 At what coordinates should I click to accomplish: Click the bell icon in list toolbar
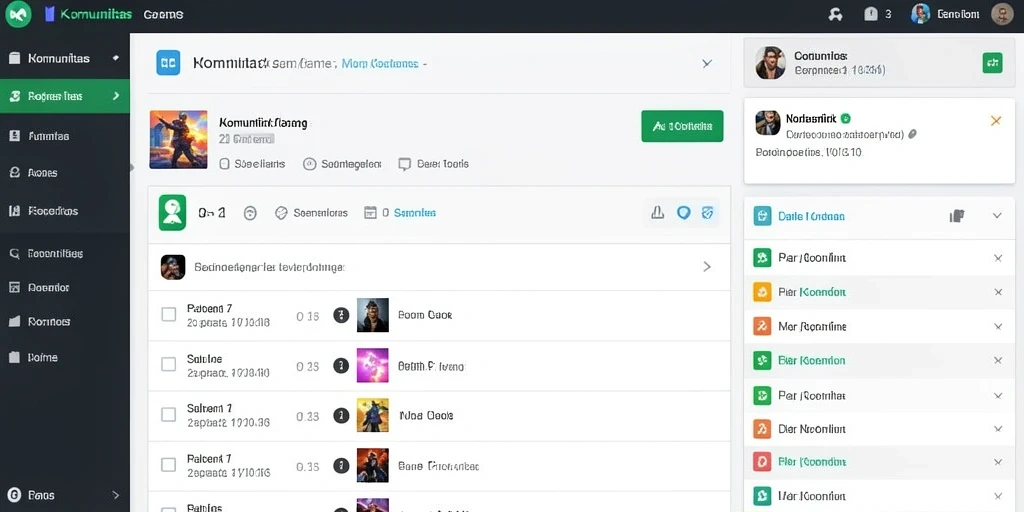coord(658,212)
